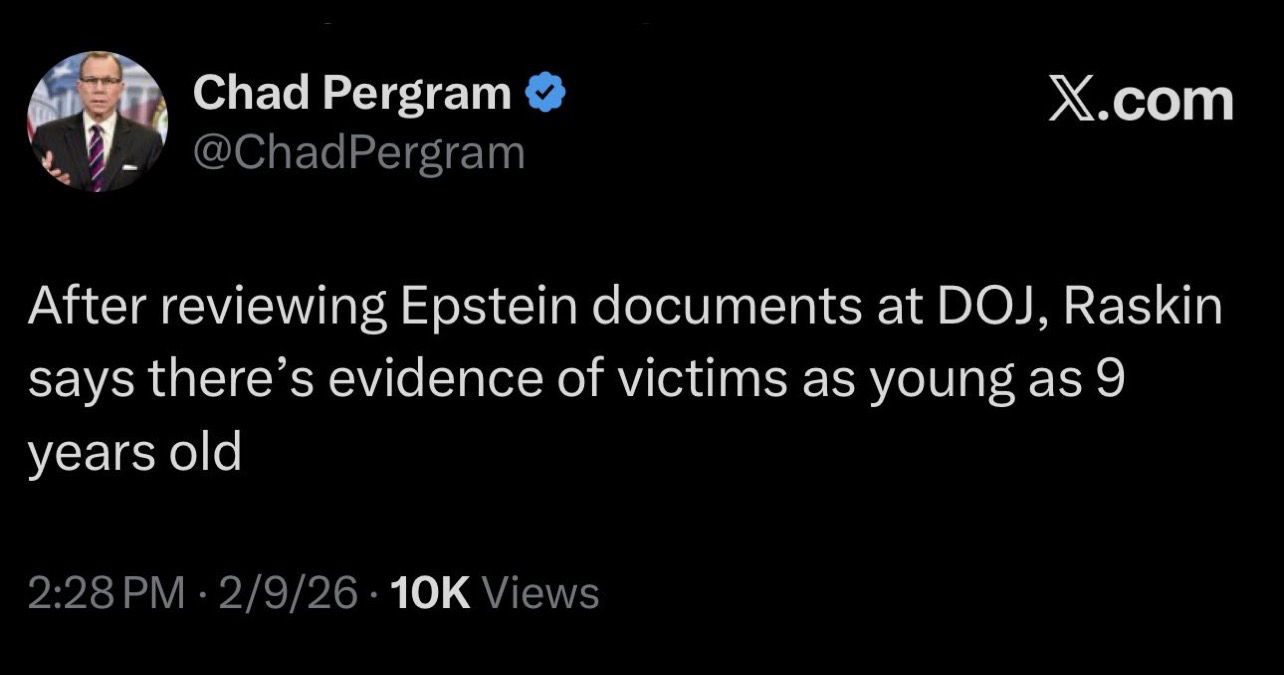The width and height of the screenshot is (1284, 675).
Task: Click the display name Chad Pergram
Action: (351, 94)
